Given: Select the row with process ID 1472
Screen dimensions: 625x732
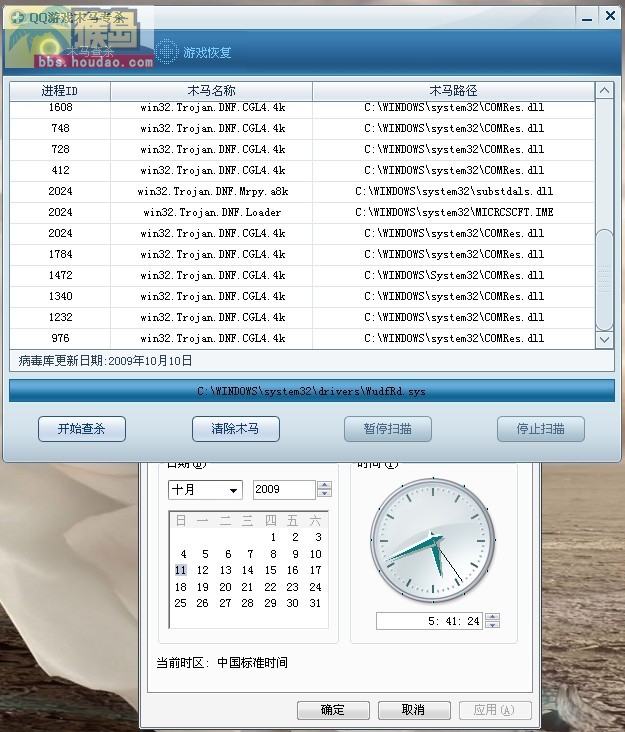Looking at the screenshot, I should [302, 275].
